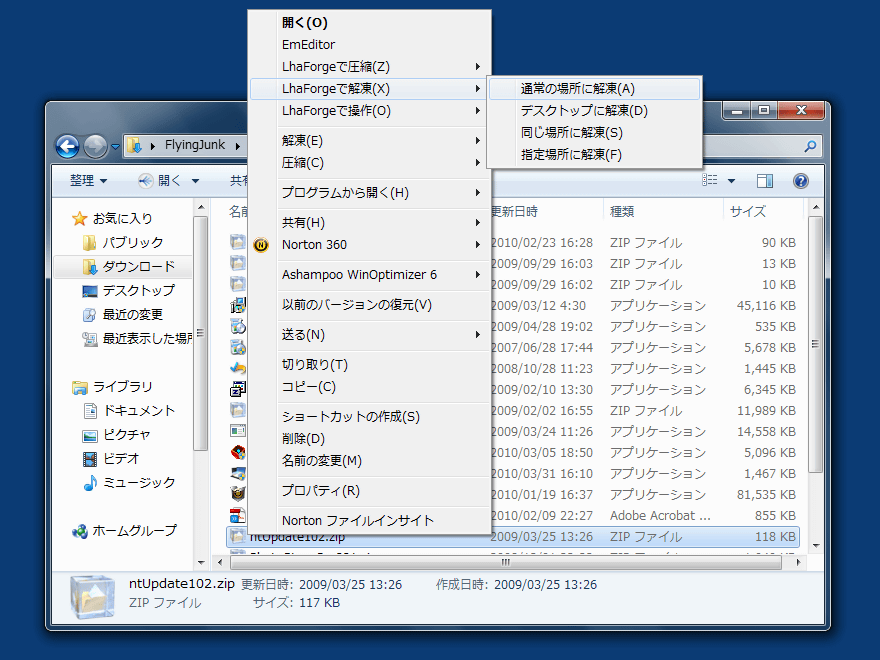Open the 整理 toolbar menu

tap(88, 181)
